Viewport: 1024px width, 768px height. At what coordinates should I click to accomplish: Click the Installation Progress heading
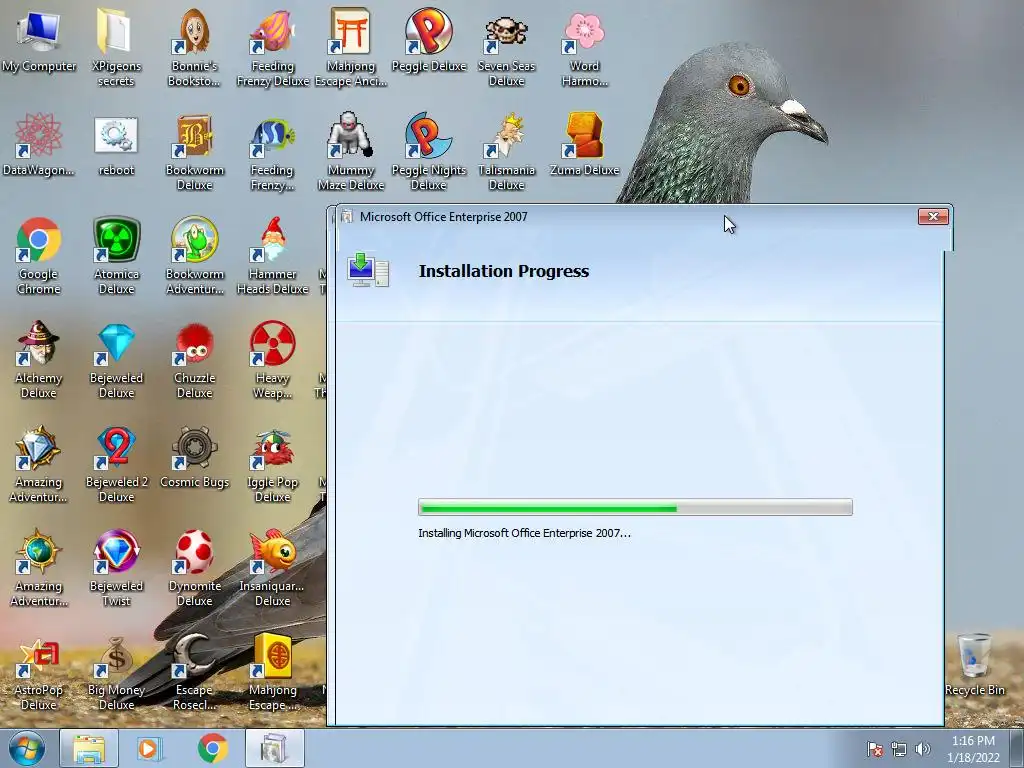504,271
